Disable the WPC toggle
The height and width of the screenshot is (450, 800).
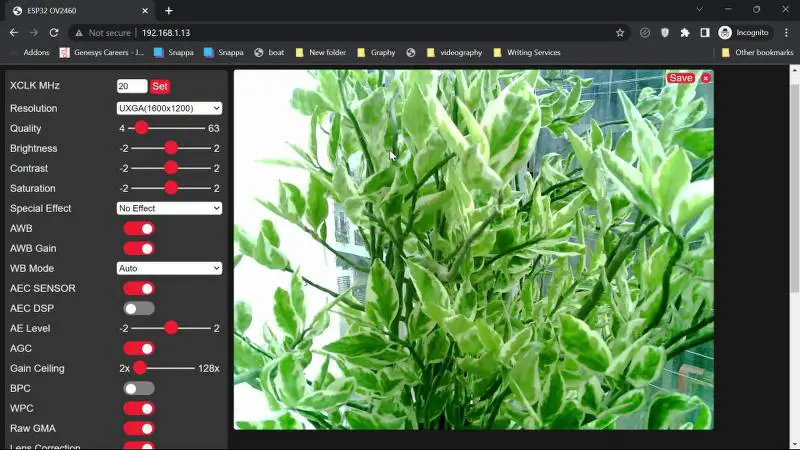coord(139,408)
